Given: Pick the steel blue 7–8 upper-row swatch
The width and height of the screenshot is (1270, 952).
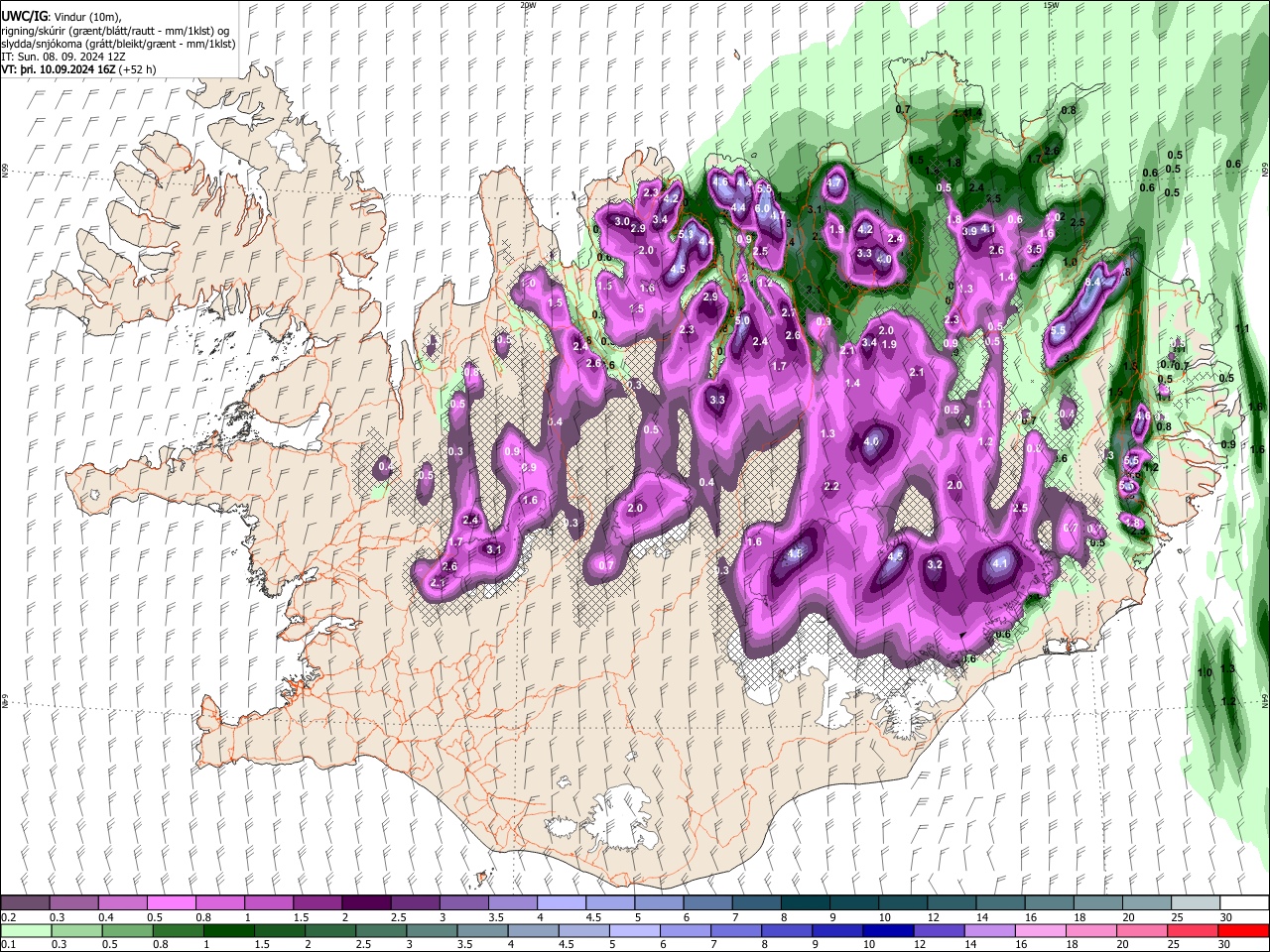Looking at the screenshot, I should click(756, 903).
